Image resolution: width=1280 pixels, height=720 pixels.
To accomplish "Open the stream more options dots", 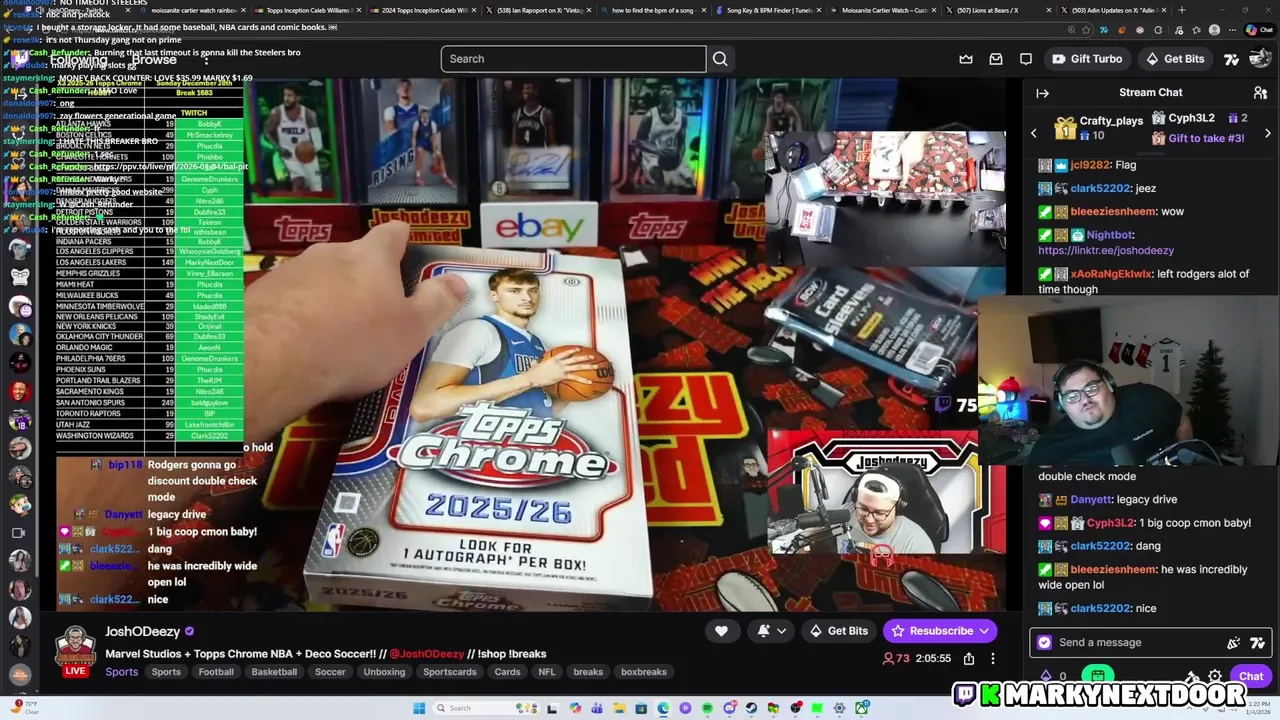I will point(992,659).
